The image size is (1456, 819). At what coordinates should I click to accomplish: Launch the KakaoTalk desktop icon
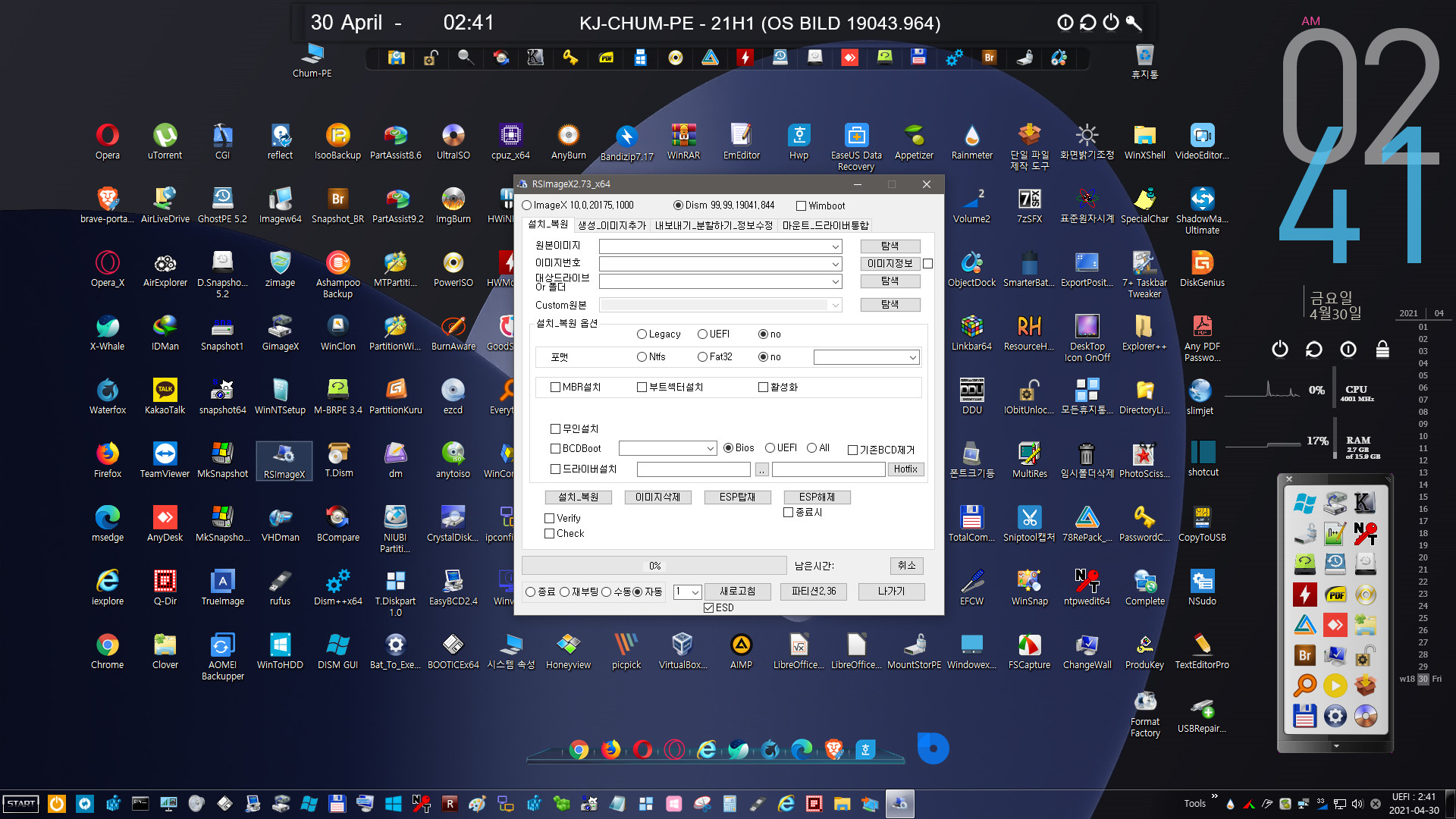(x=165, y=397)
